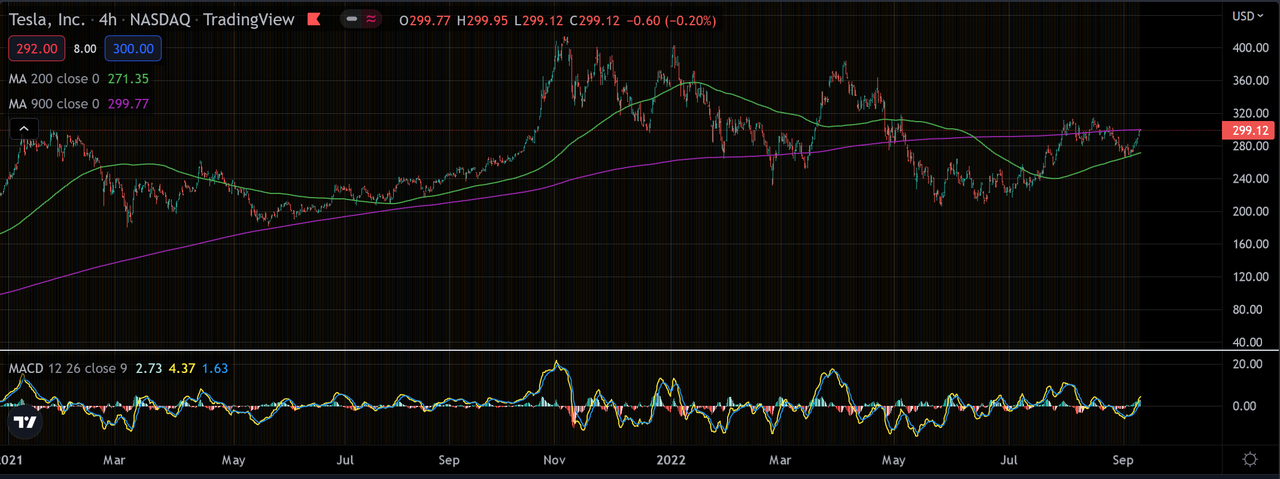
Task: Open the chart settings gear icon
Action: 1250,459
